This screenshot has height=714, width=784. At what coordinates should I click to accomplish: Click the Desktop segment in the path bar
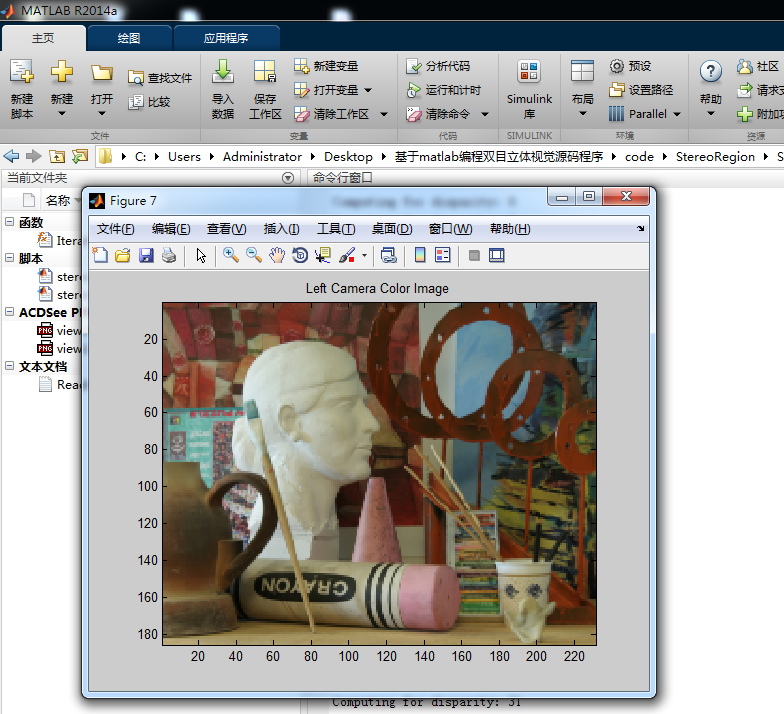coord(348,156)
